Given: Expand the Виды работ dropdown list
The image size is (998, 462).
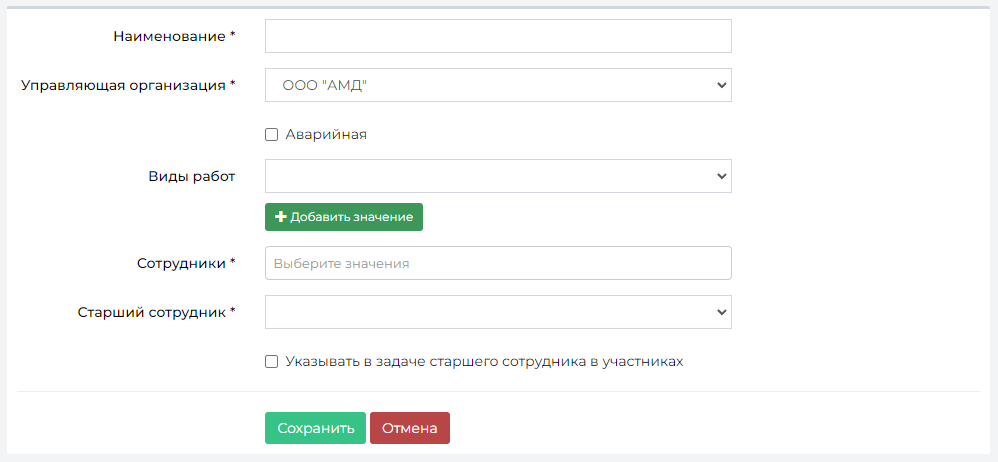Looking at the screenshot, I should click(498, 176).
